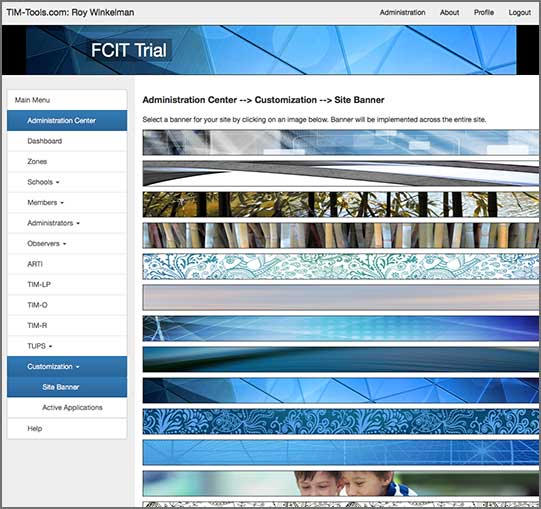Go to Profile in top bar
541x509 pixels.
tap(484, 12)
